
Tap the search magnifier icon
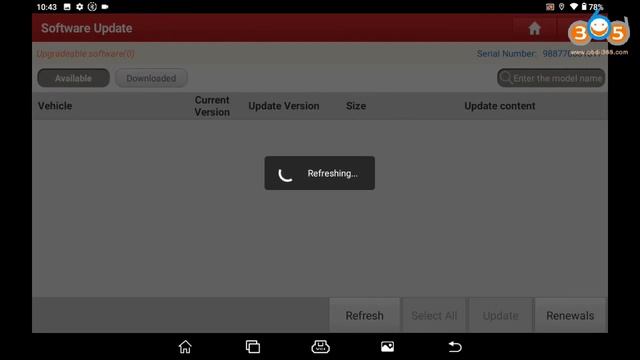(x=506, y=78)
